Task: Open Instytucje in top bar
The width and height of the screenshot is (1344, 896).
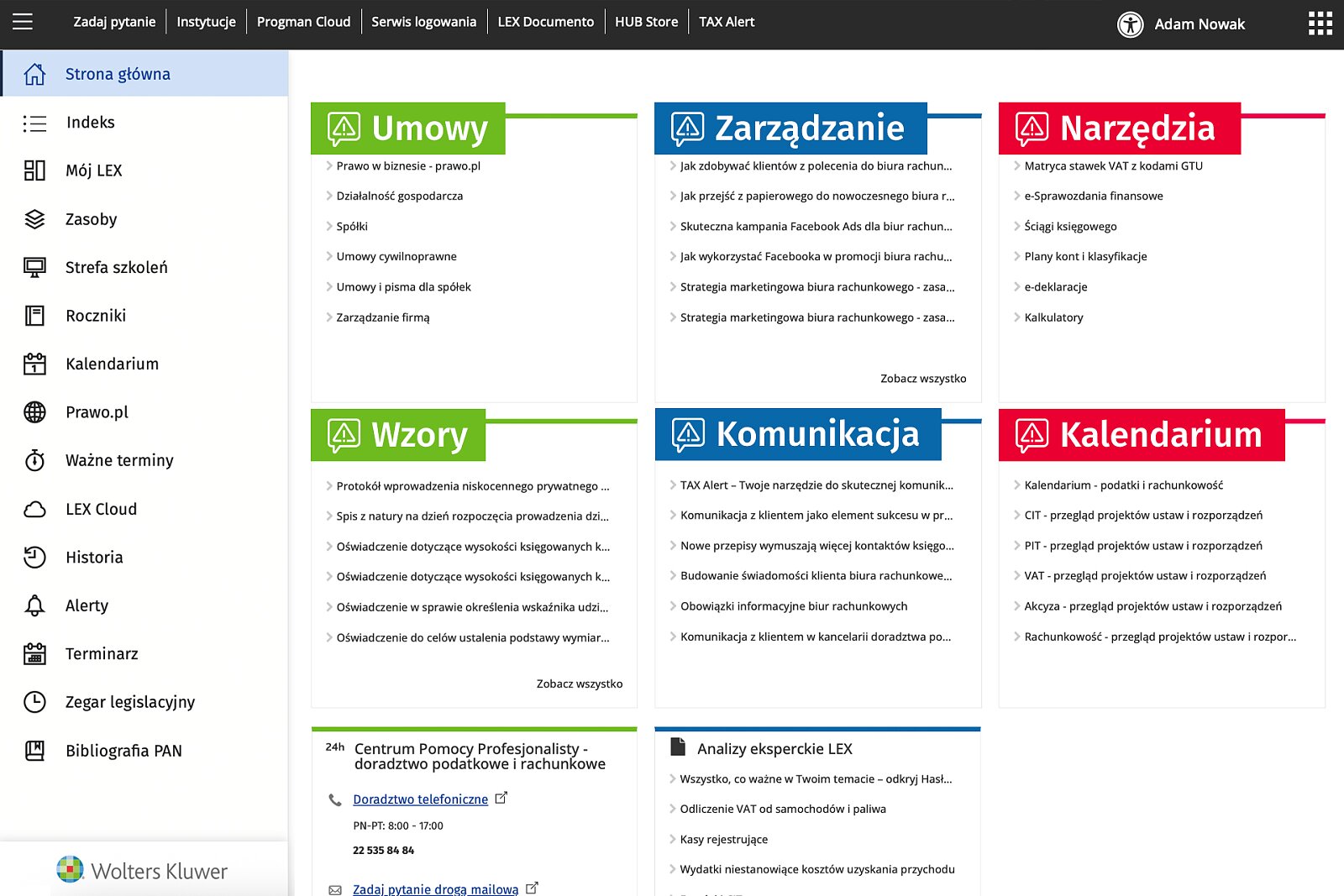Action: [x=206, y=22]
